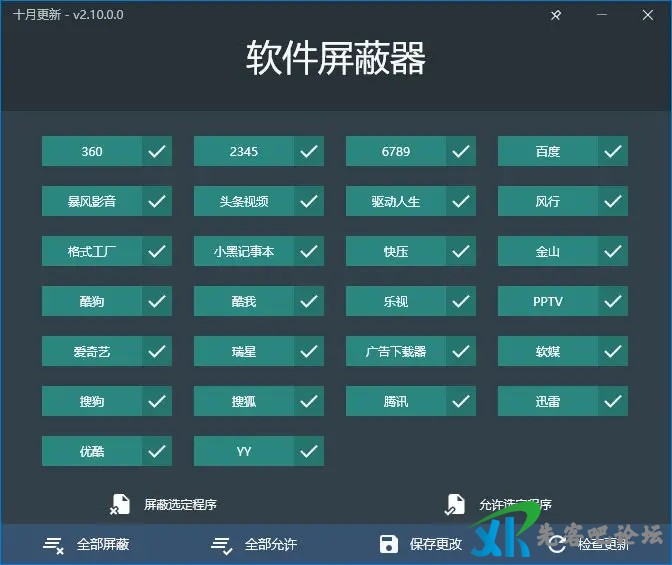This screenshot has width=672, height=565.
Task: Select the PPTV software tile
Action: [548, 301]
